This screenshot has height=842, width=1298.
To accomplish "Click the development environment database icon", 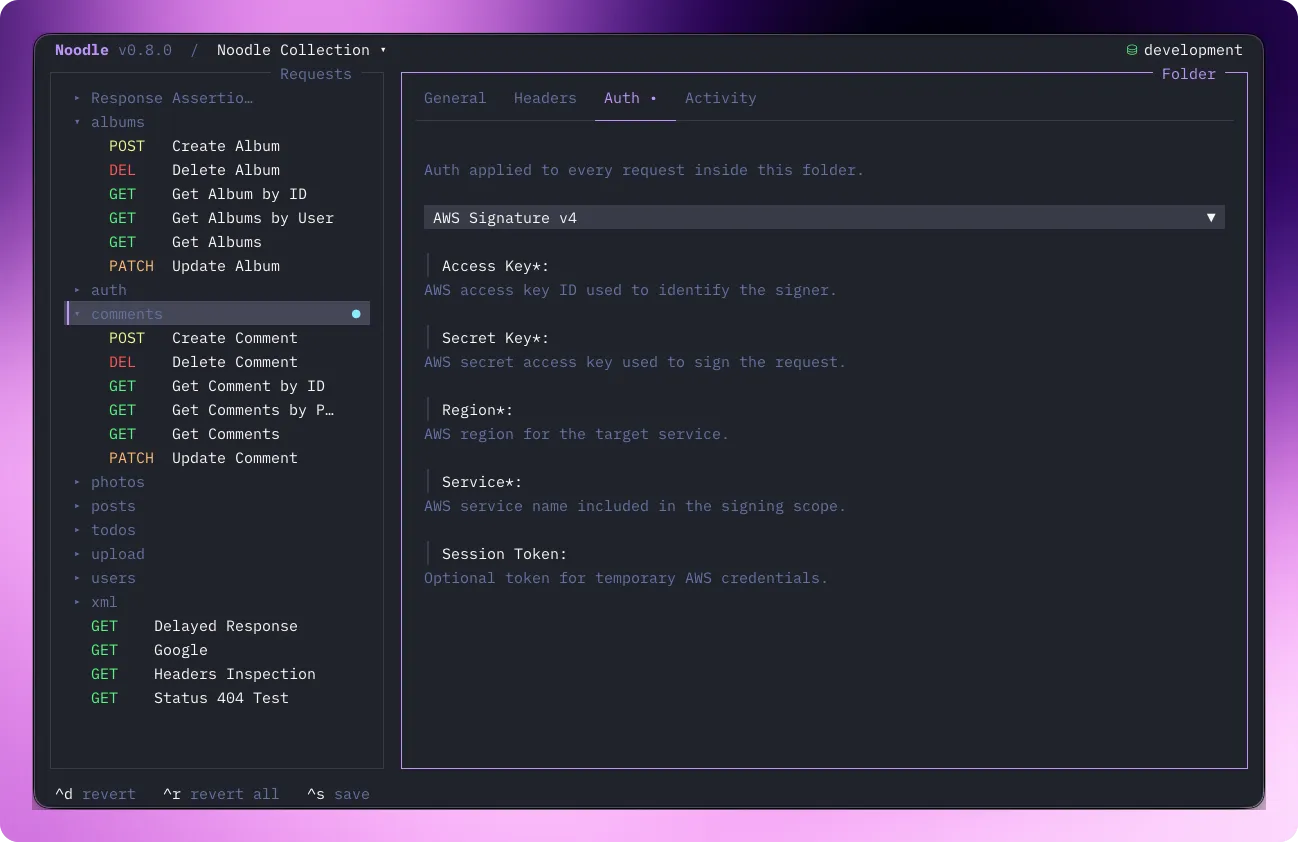I will pos(1132,50).
